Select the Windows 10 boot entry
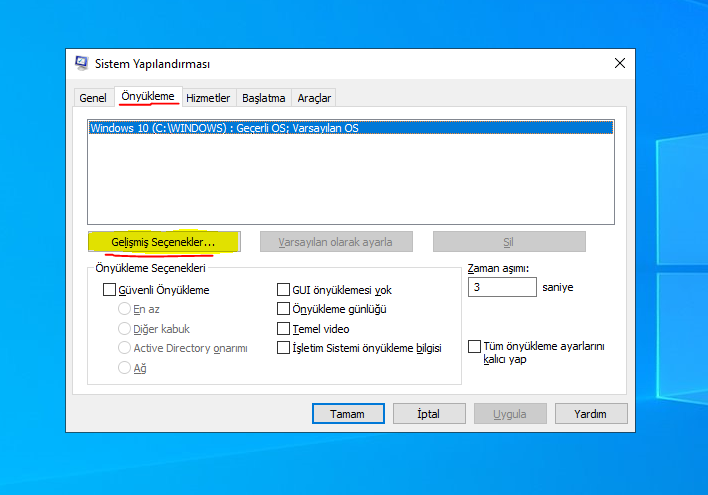This screenshot has height=495, width=708. [351, 128]
